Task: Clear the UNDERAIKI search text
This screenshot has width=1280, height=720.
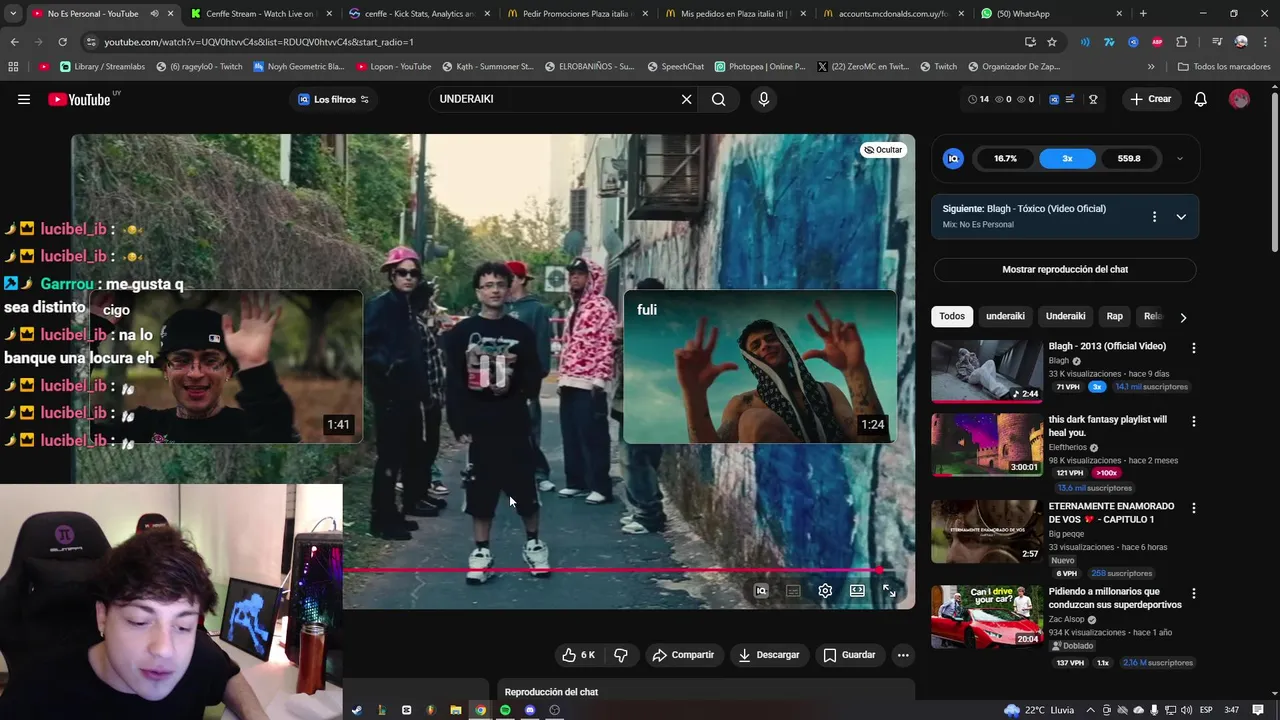Action: (686, 99)
